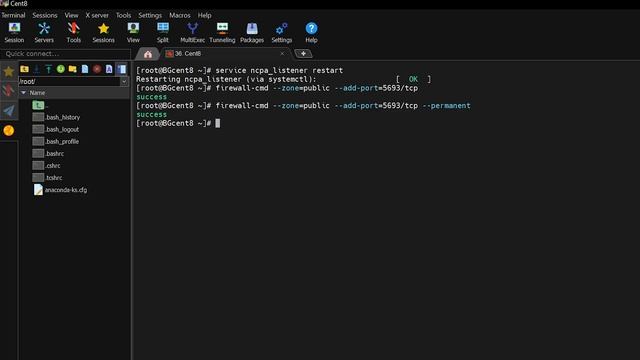
Task: Enable MultiExec mode from toolbar
Action: 192,33
